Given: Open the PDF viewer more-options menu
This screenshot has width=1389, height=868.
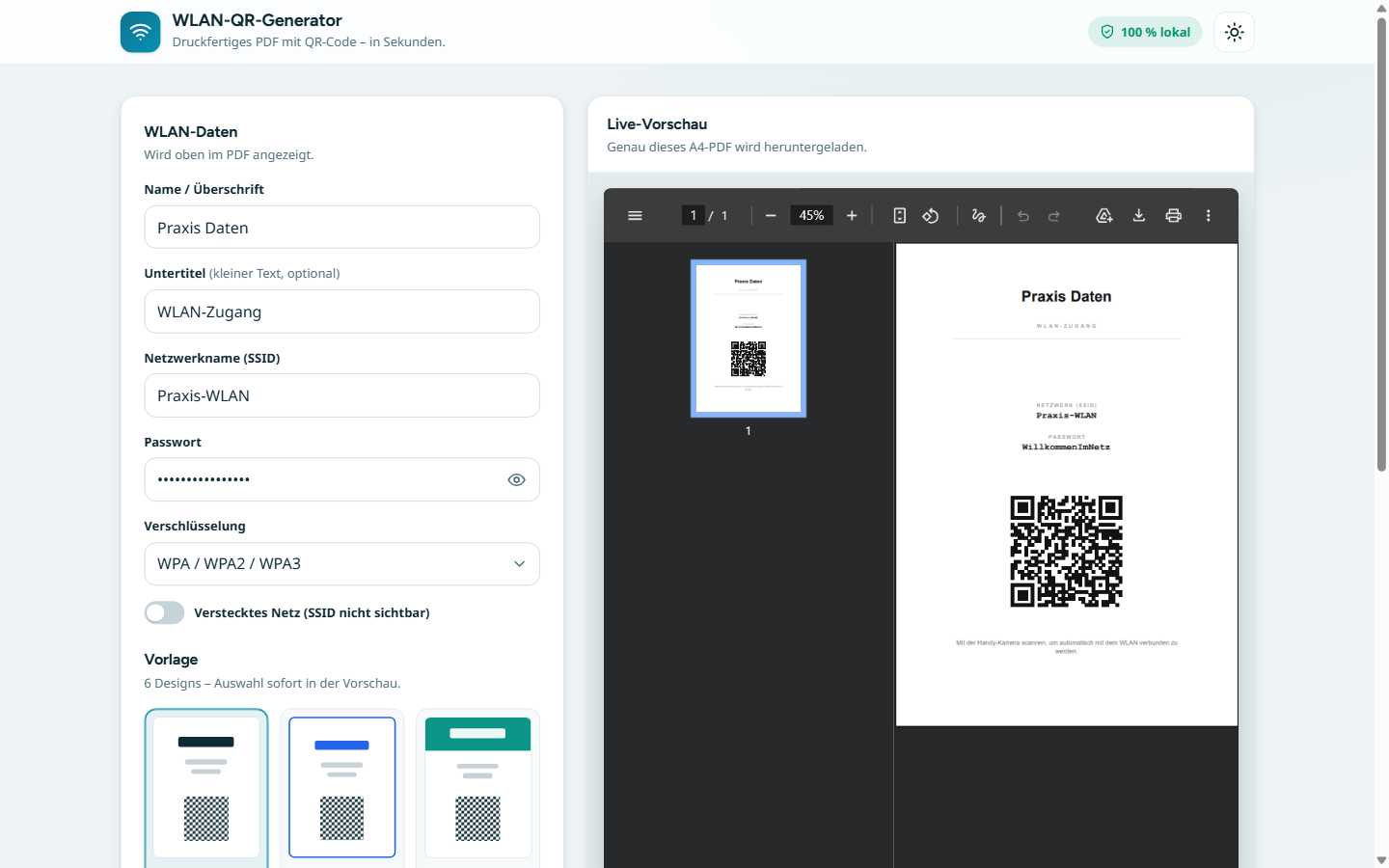Looking at the screenshot, I should [1209, 215].
